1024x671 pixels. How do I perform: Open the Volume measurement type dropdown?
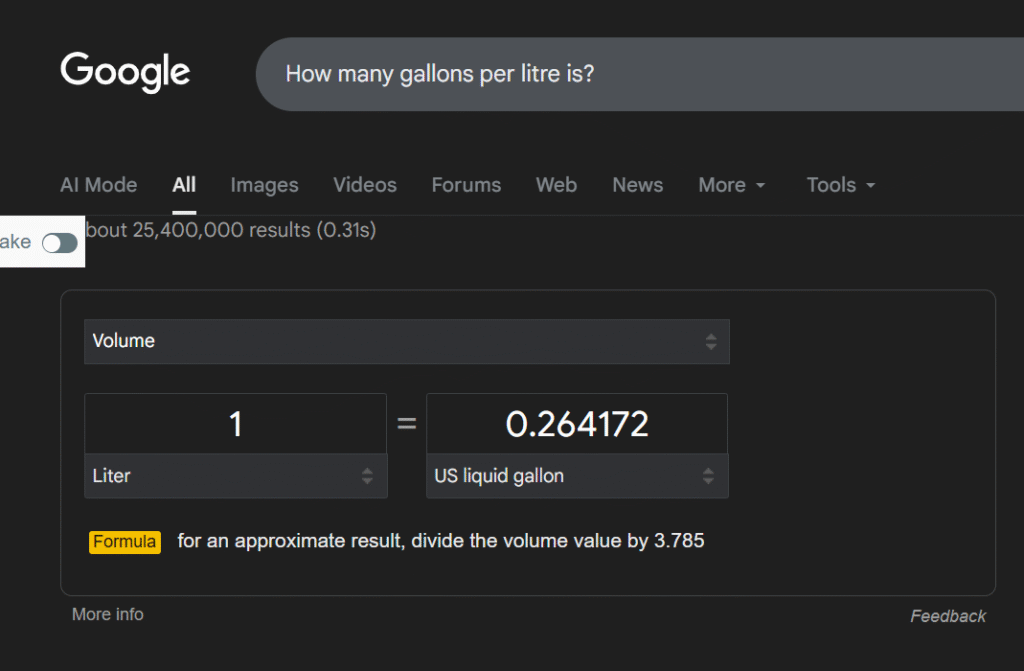(x=406, y=341)
